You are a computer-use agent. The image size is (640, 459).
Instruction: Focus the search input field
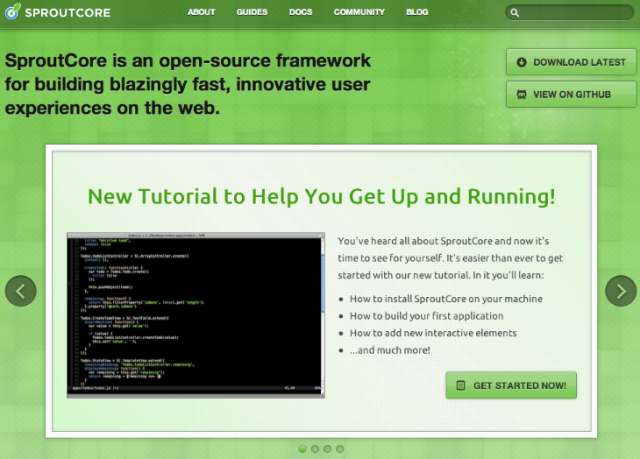575,13
